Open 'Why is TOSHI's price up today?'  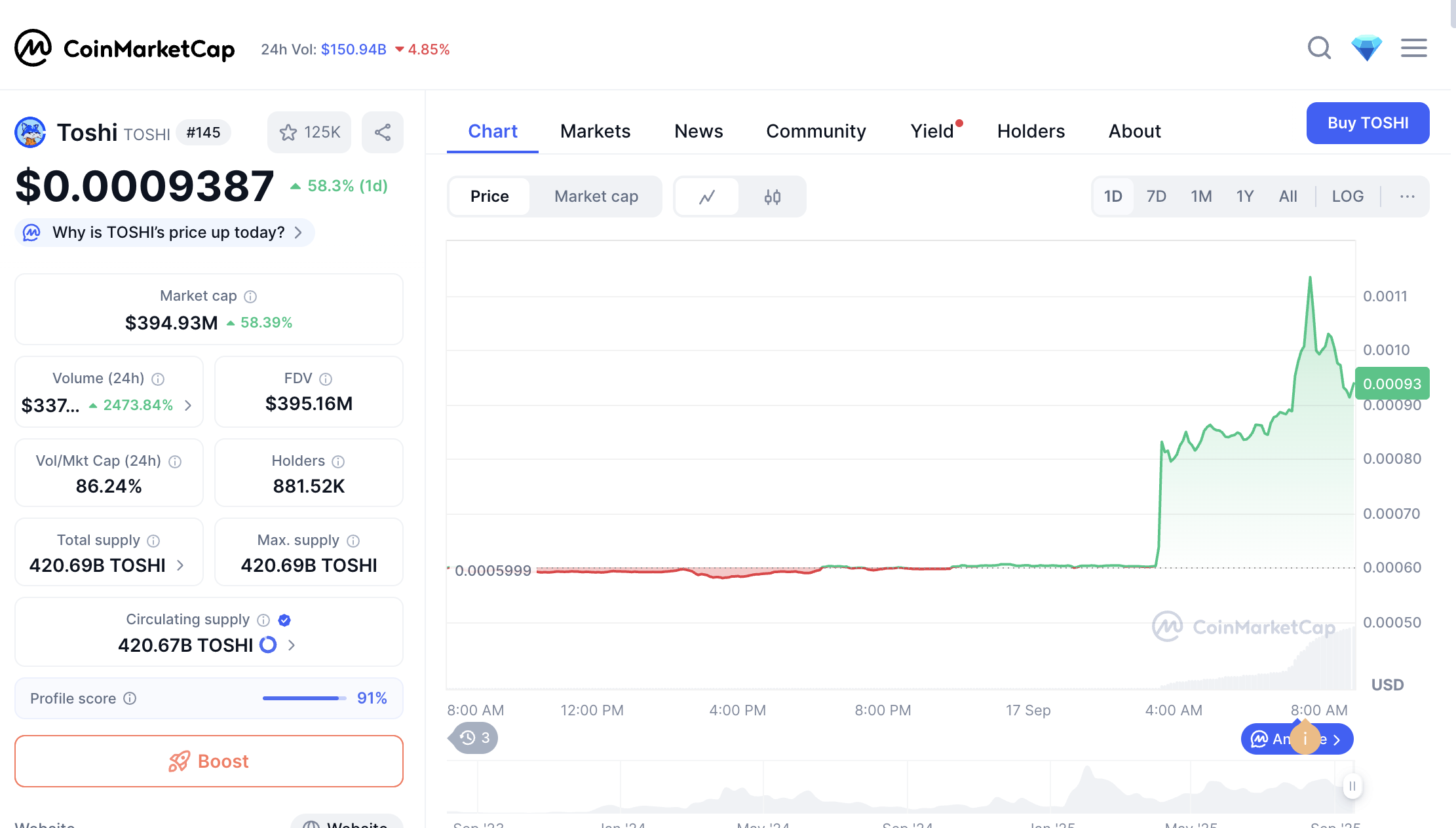click(x=164, y=233)
